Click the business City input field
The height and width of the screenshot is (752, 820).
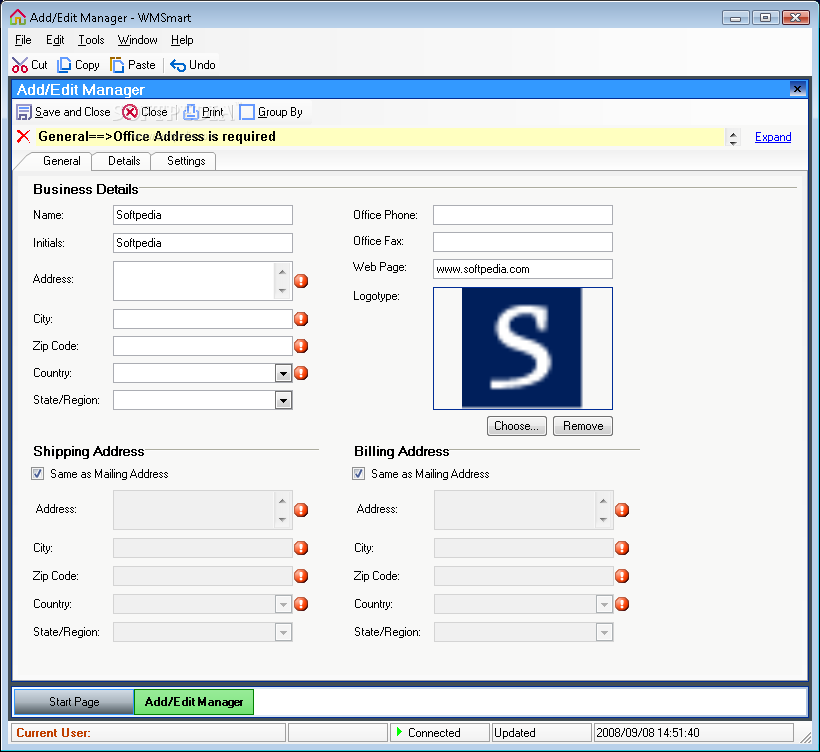203,319
